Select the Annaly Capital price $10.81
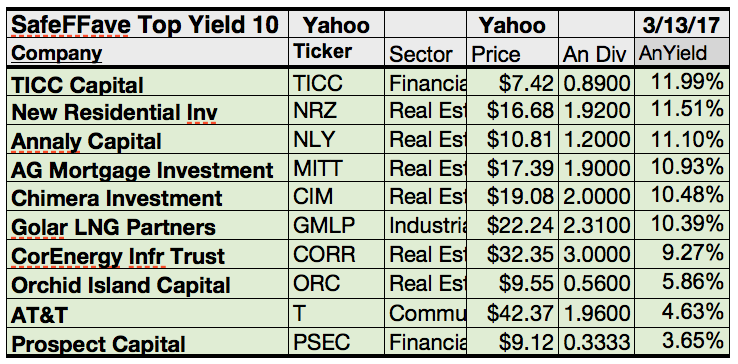 point(513,140)
